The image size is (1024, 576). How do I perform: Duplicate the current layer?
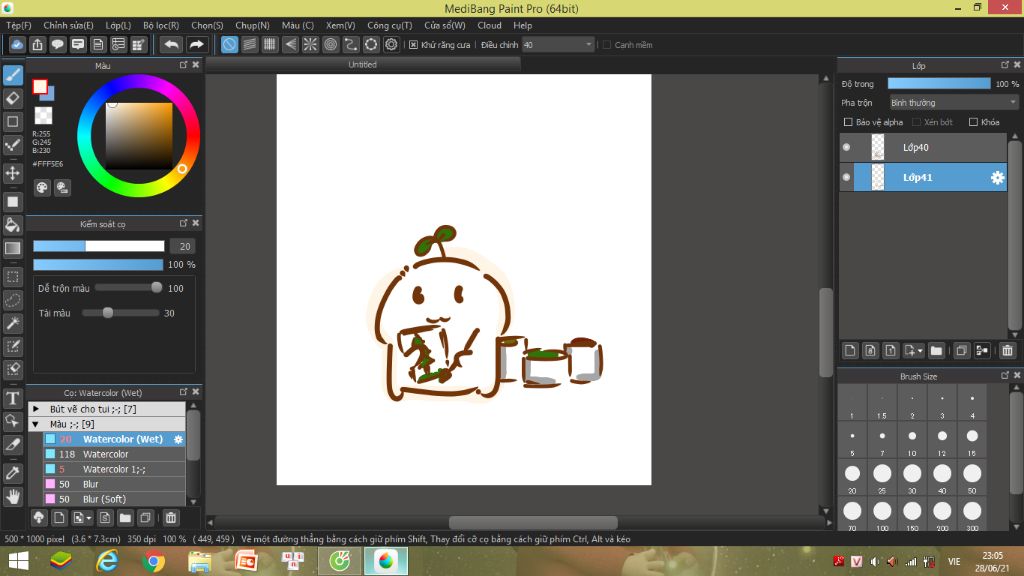(961, 351)
